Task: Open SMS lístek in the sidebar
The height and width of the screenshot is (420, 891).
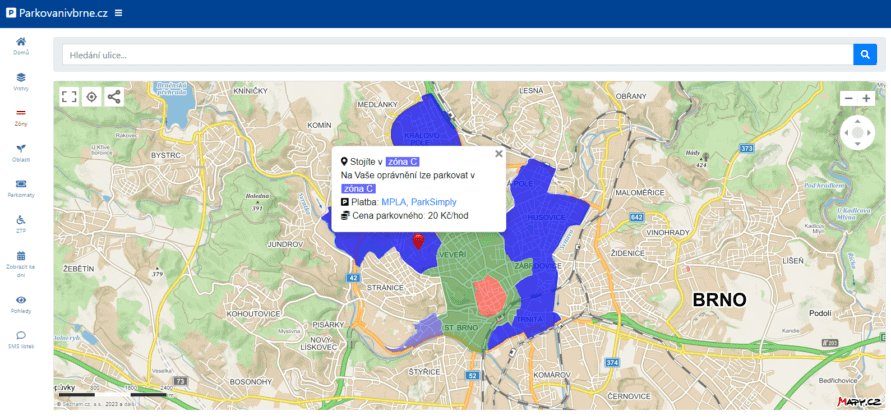Action: pyautogui.click(x=21, y=340)
